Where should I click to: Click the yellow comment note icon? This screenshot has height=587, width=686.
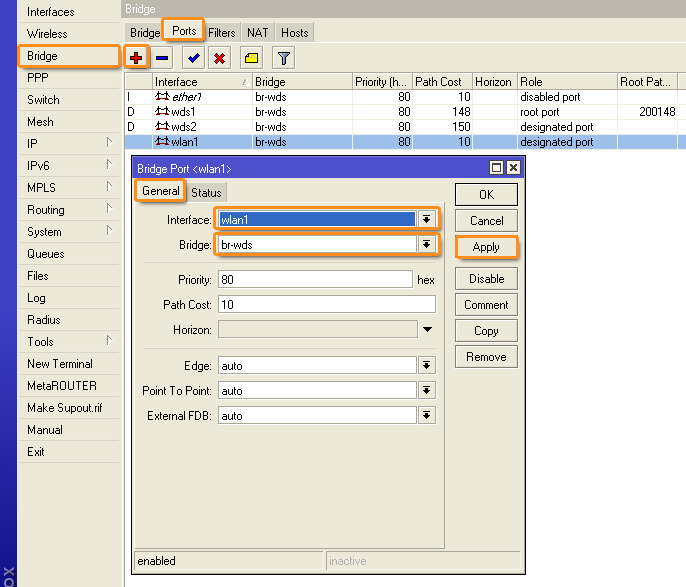coord(251,59)
